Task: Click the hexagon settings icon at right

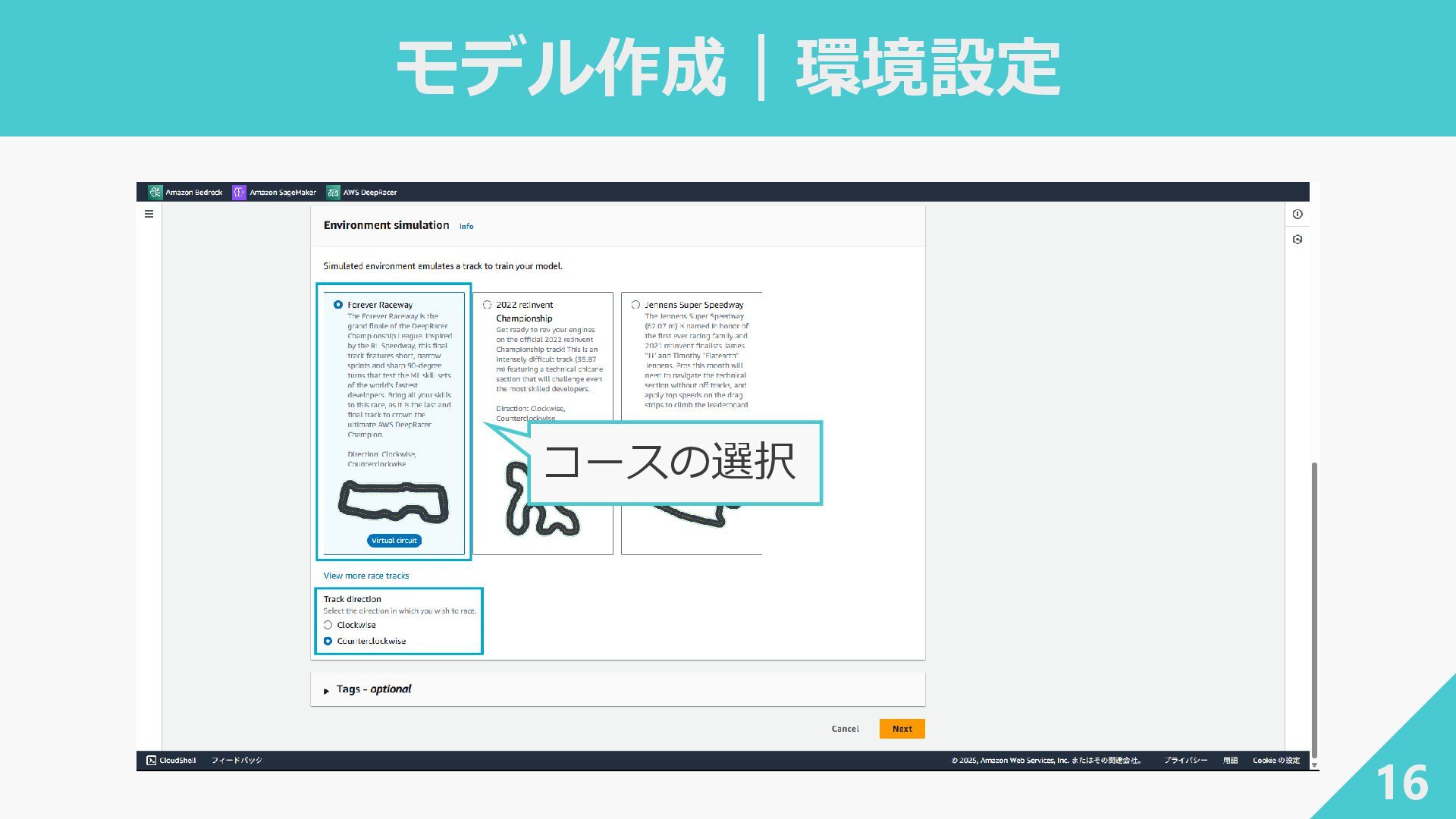Action: pyautogui.click(x=1298, y=240)
